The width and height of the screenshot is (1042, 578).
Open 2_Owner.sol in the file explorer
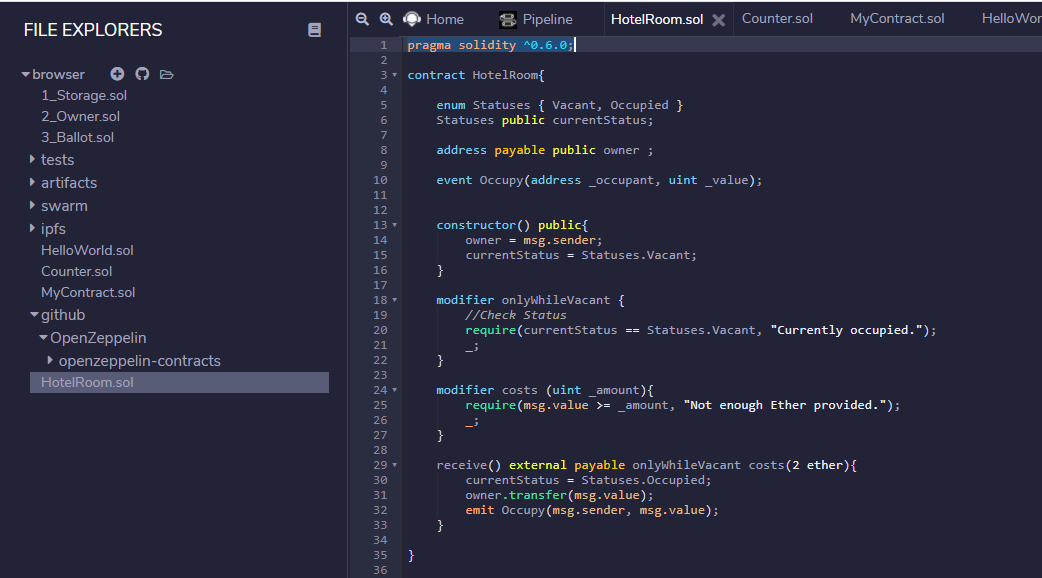tap(80, 116)
